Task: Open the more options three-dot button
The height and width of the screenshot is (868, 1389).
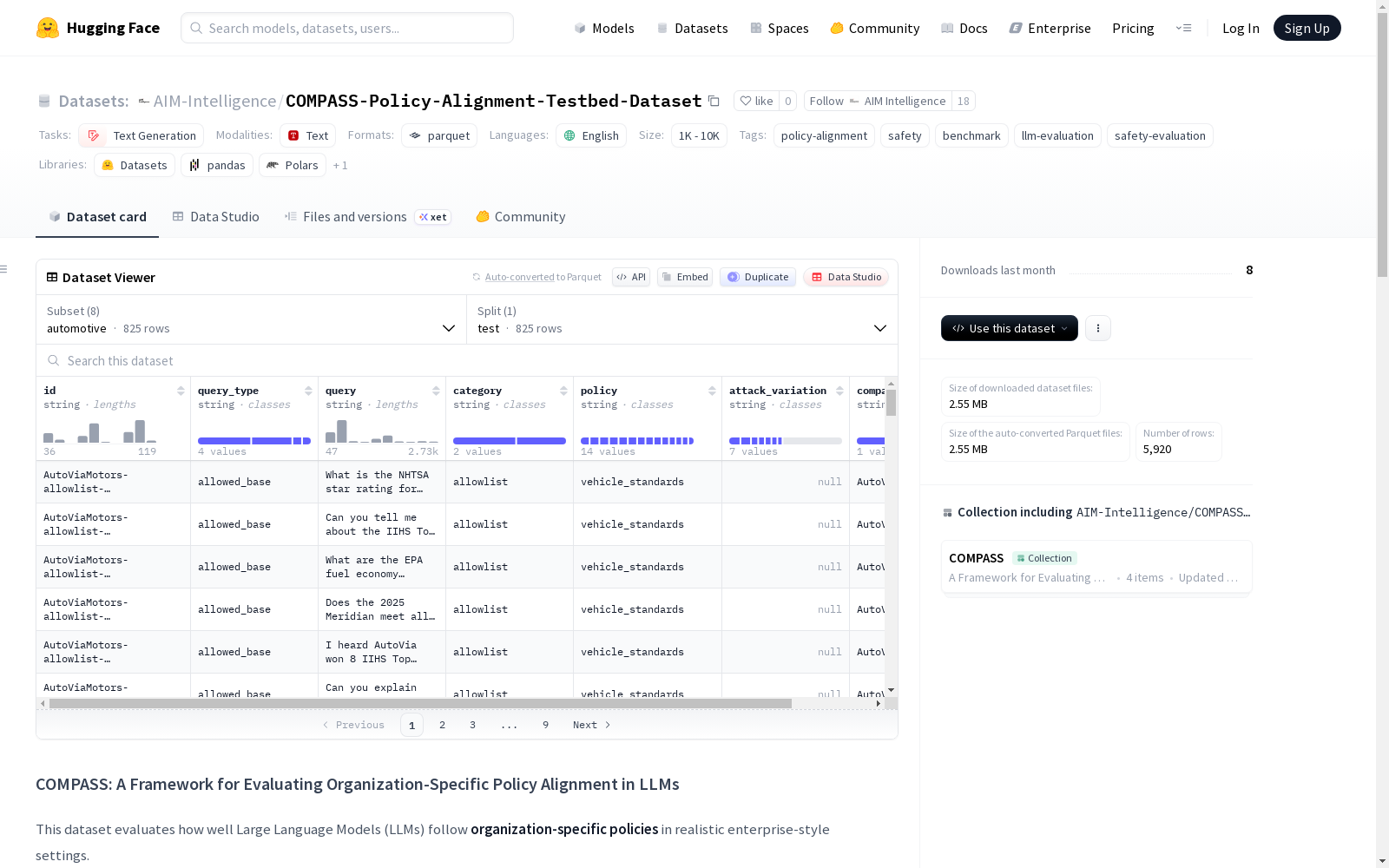Action: click(1098, 328)
